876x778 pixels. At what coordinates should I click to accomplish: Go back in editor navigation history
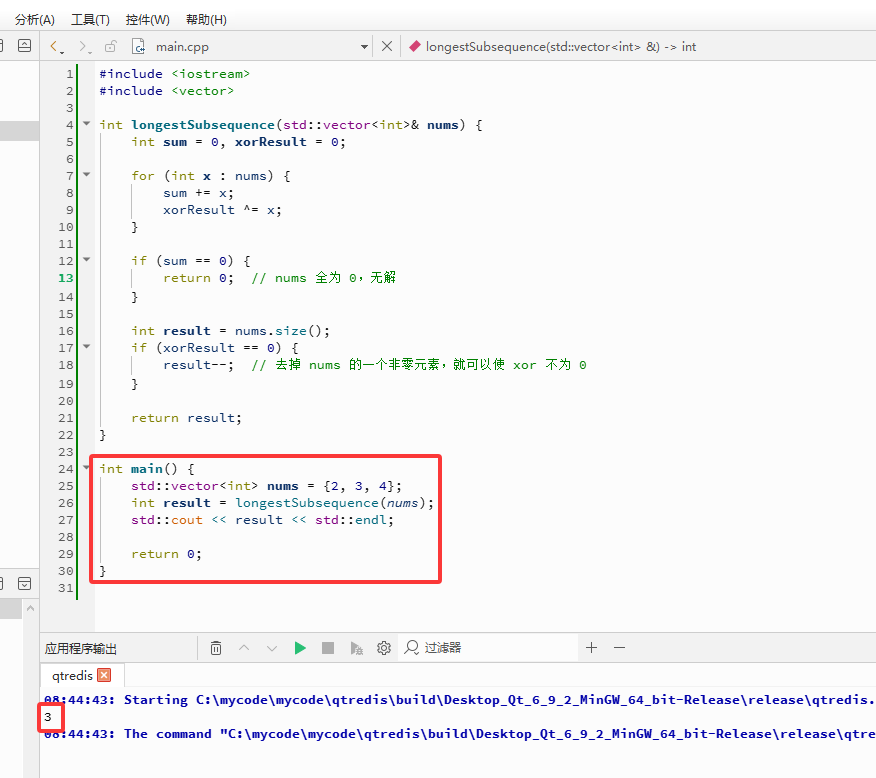point(55,46)
